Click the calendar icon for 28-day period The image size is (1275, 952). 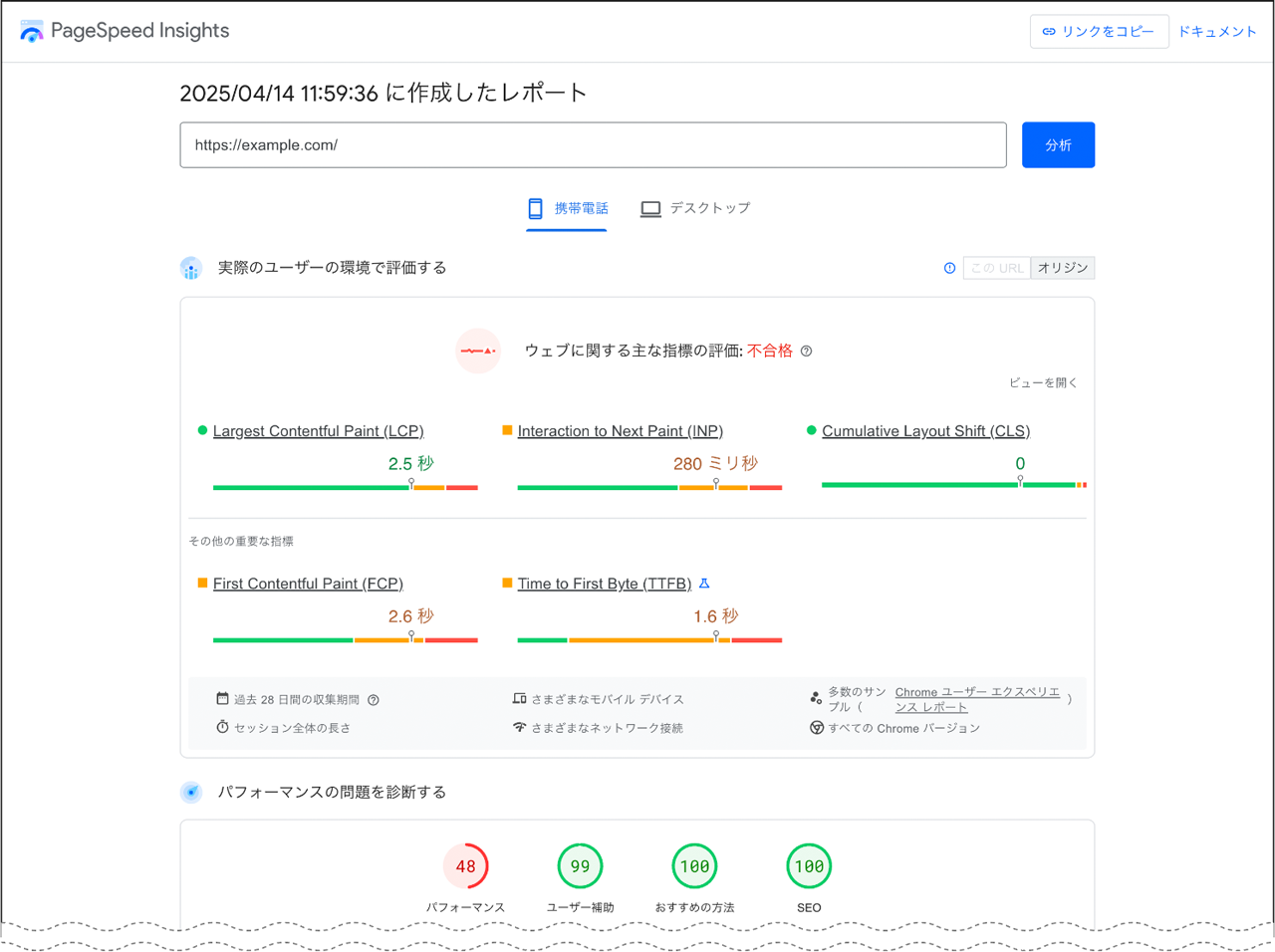222,699
